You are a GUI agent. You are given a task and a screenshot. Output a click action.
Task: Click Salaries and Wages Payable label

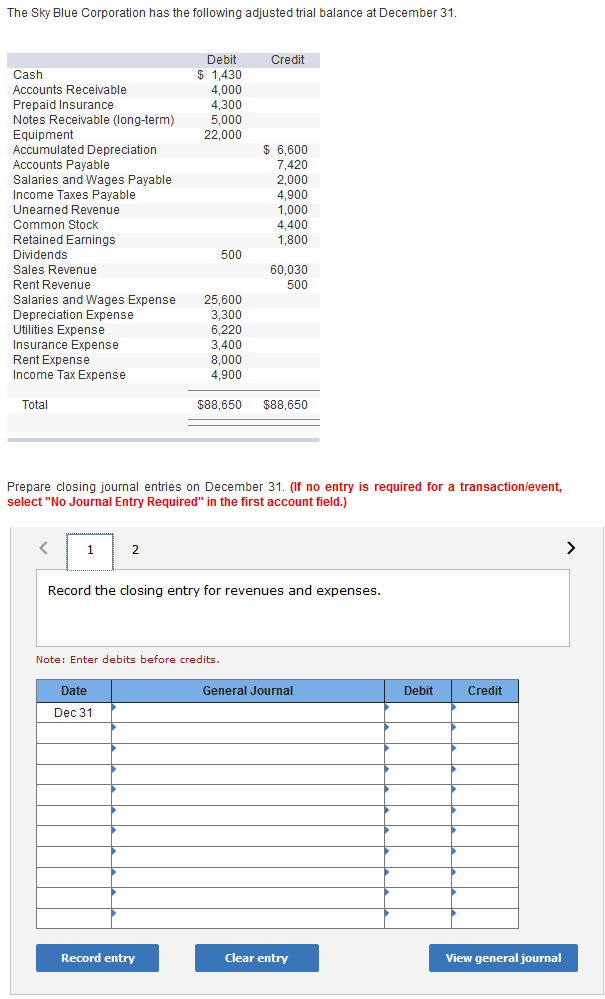tap(92, 180)
